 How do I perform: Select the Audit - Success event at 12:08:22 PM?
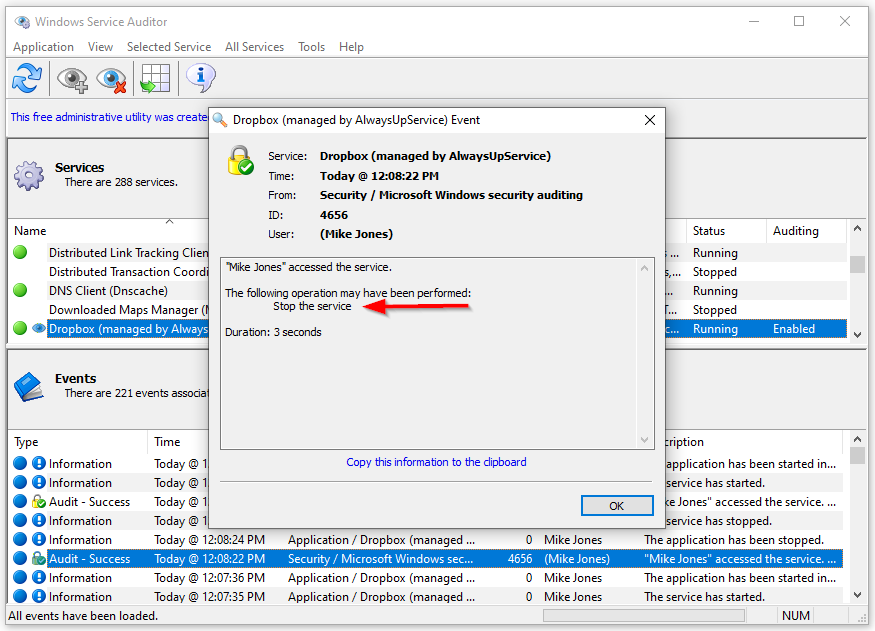click(427, 558)
